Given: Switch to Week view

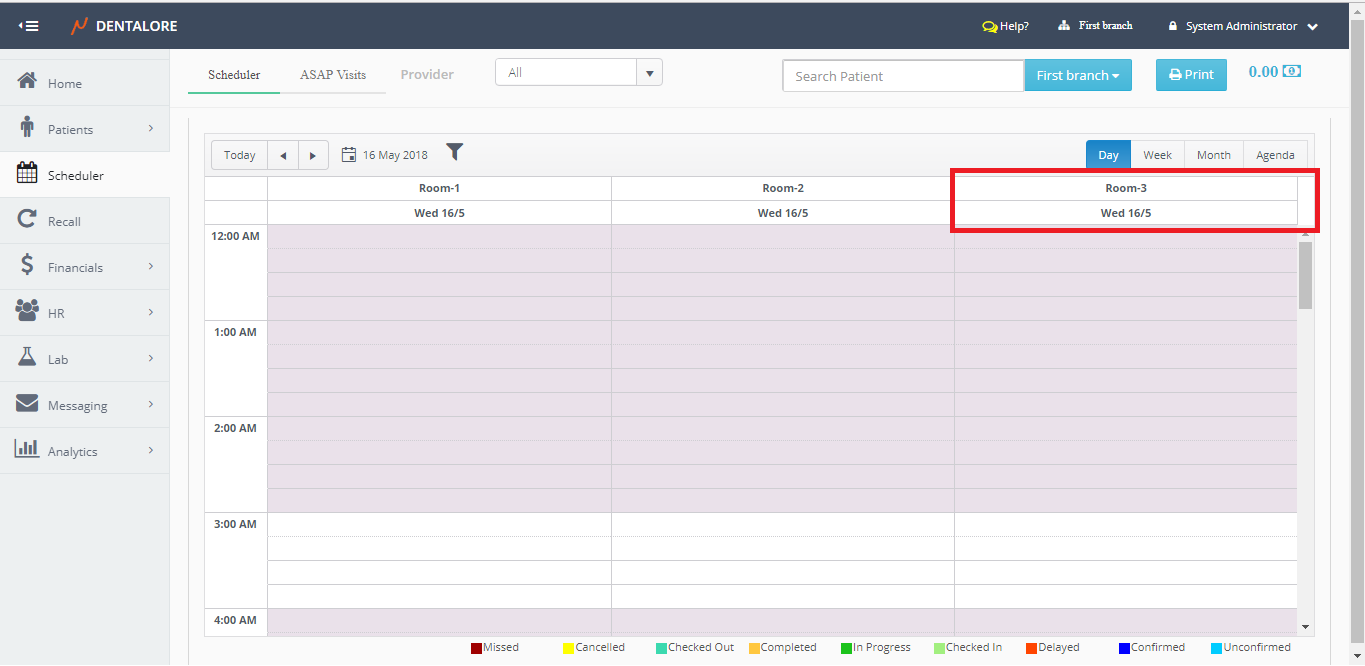Looking at the screenshot, I should pos(1157,155).
